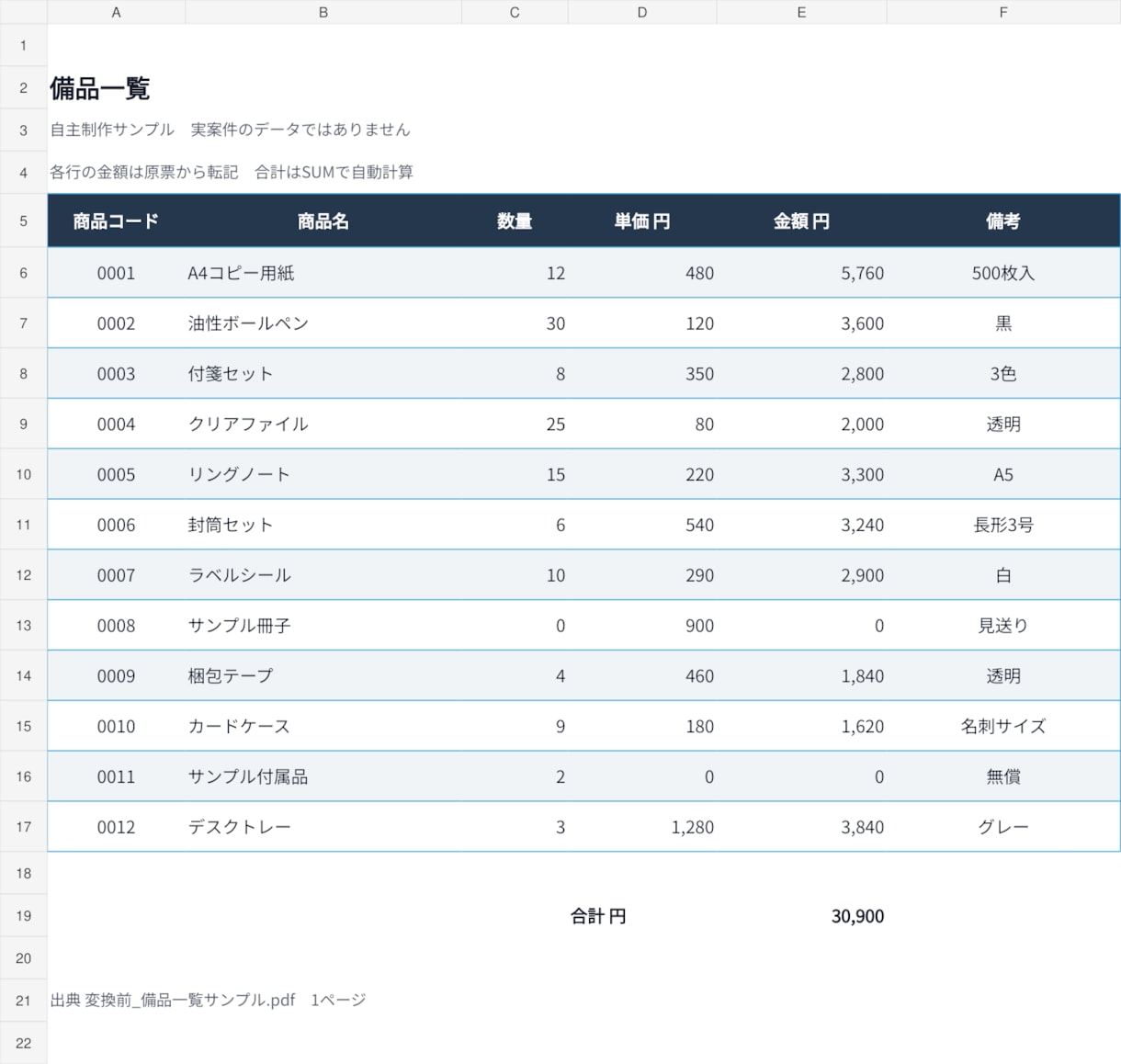This screenshot has width=1121, height=1064.
Task: Select unit price cell 80
Action: point(642,424)
